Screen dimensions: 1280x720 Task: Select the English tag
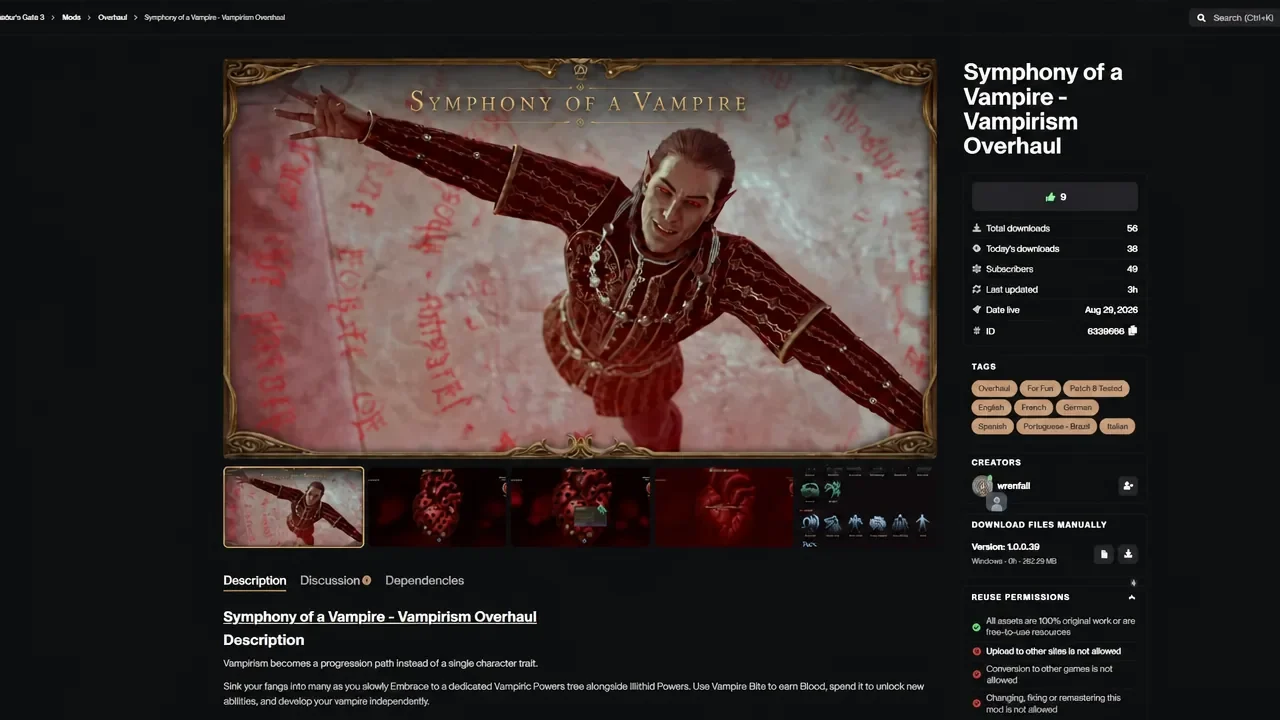click(991, 407)
